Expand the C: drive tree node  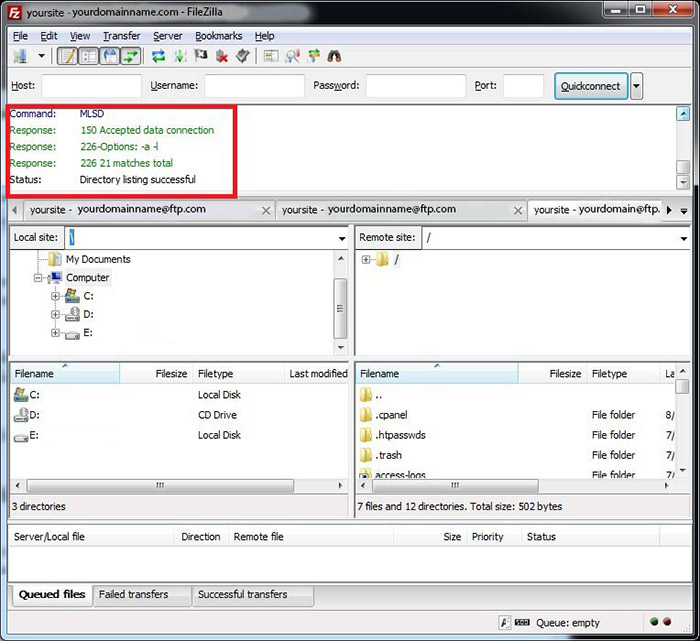55,296
